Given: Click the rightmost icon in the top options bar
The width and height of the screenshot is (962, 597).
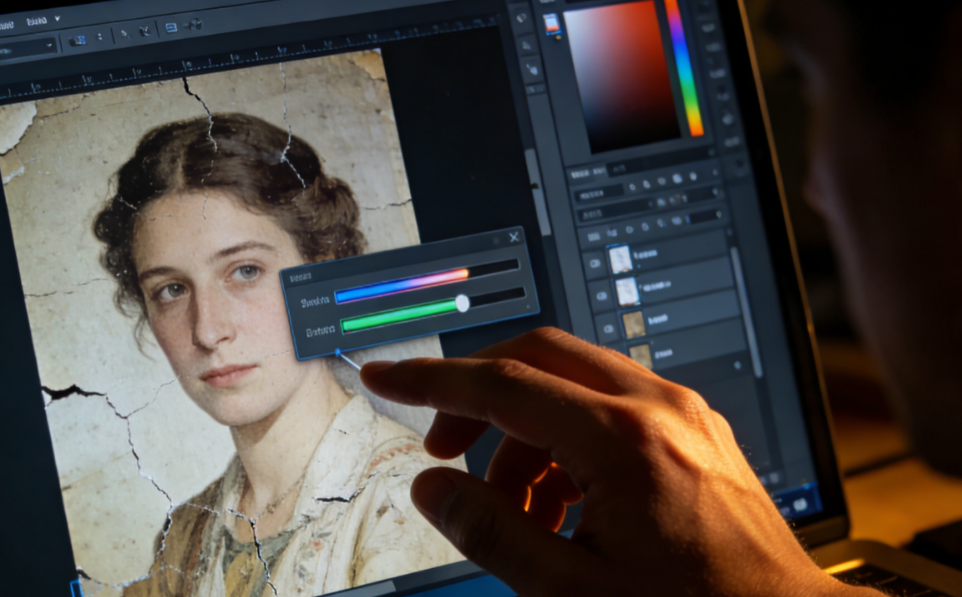Looking at the screenshot, I should (x=193, y=25).
